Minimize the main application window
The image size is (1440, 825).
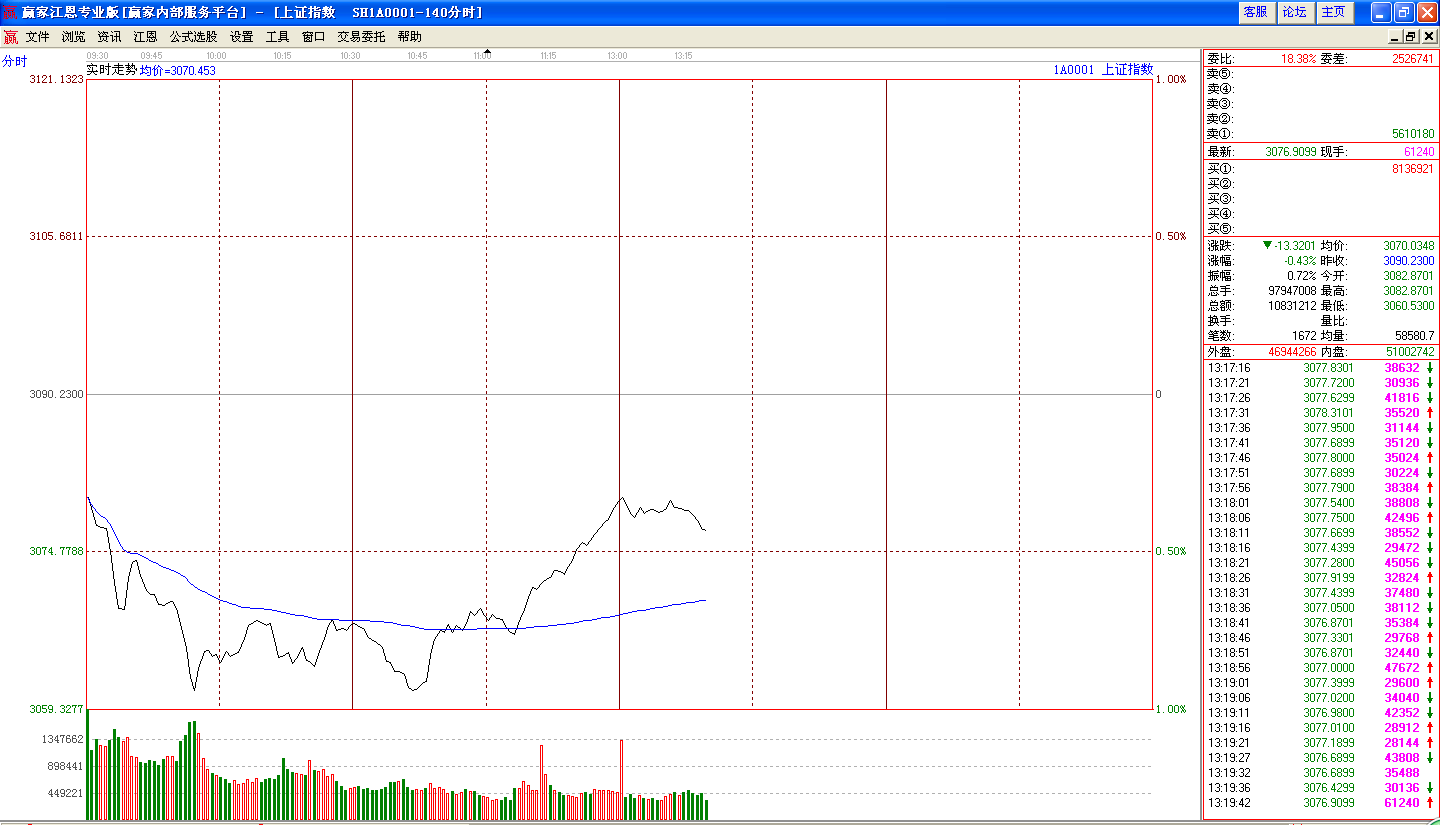(x=1381, y=12)
